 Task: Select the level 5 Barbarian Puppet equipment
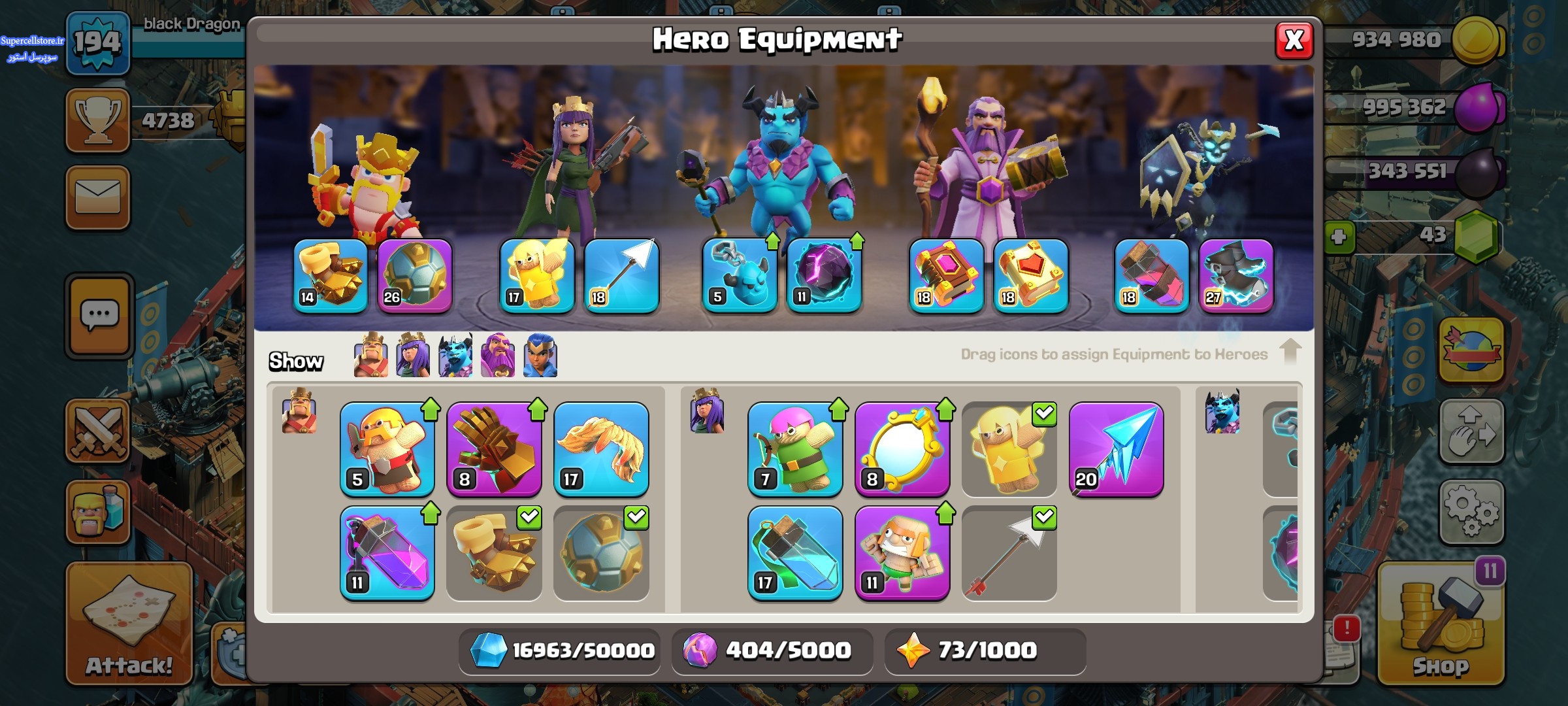(387, 450)
